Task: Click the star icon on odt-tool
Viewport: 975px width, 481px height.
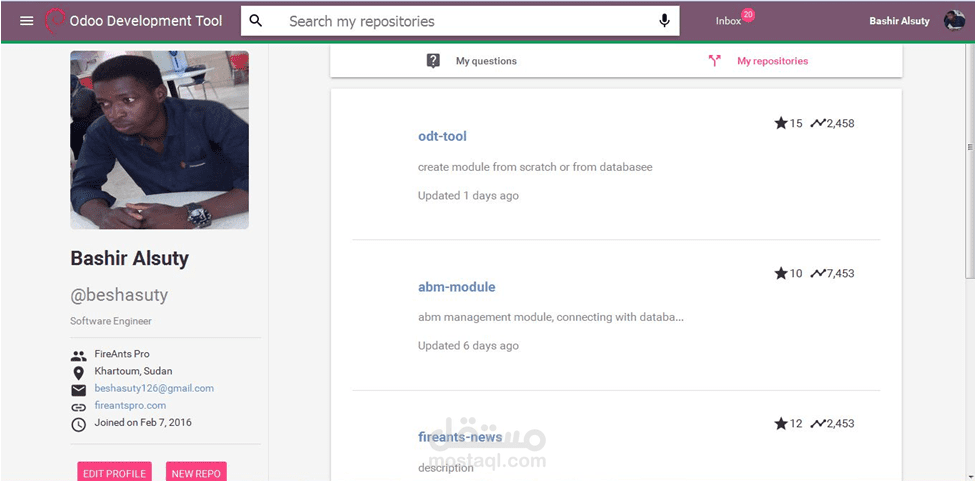Action: [x=781, y=123]
